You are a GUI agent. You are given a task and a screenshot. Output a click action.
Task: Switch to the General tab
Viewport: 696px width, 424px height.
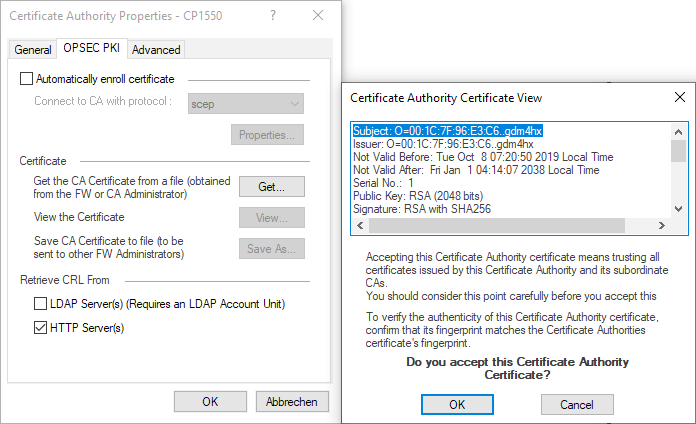point(32,50)
